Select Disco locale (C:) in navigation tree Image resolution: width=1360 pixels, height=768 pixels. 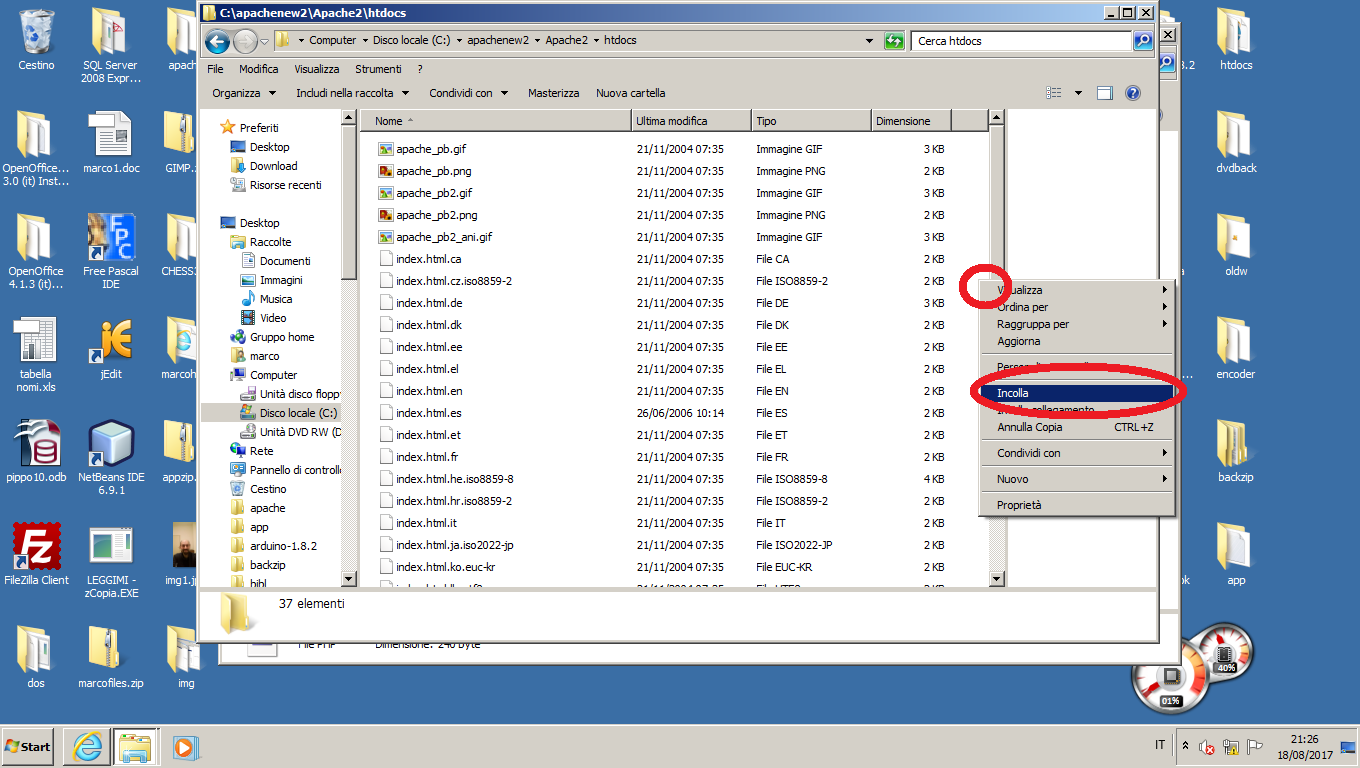point(298,413)
